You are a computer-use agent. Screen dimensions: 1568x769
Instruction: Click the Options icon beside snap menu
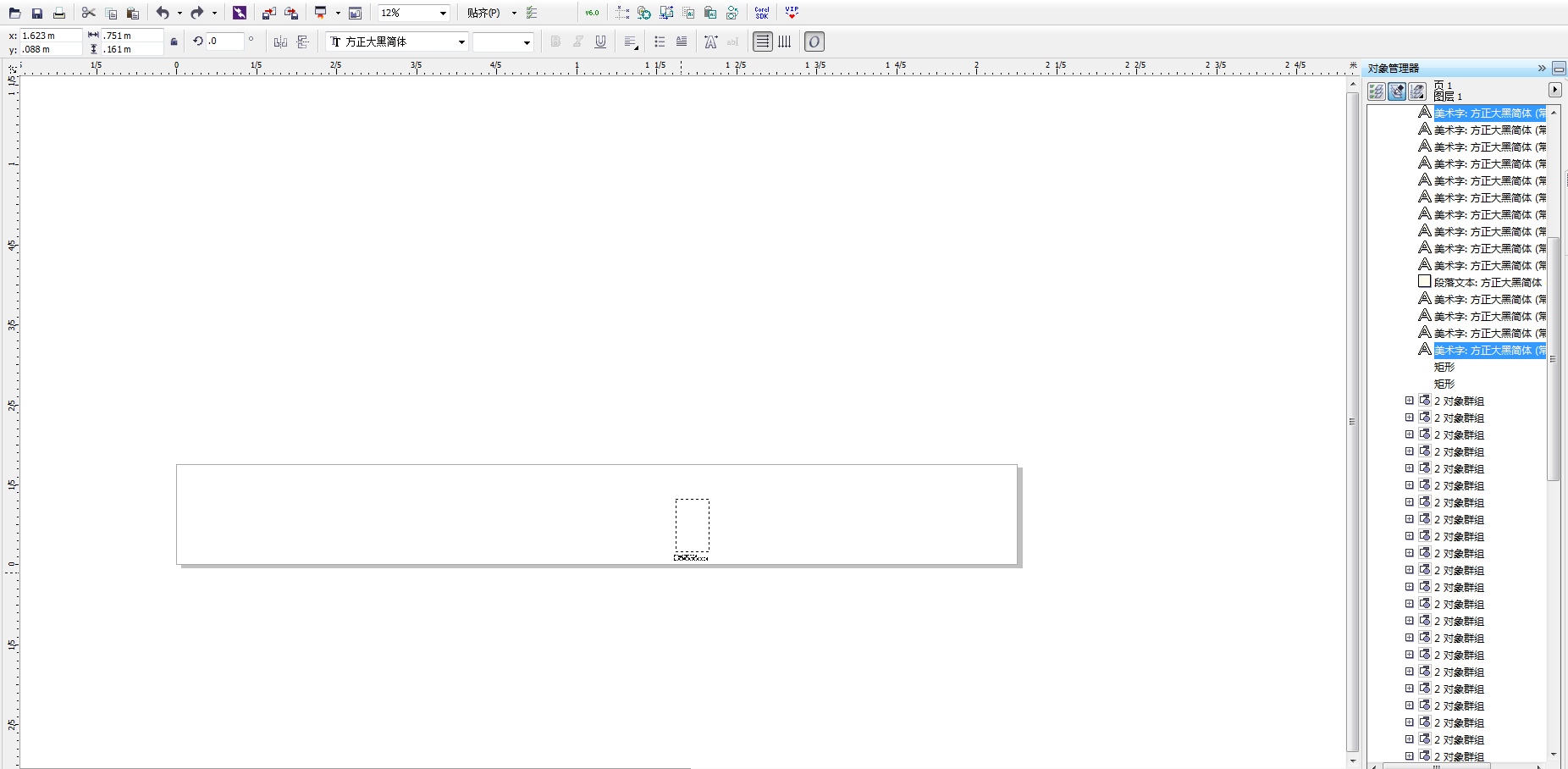tap(532, 13)
